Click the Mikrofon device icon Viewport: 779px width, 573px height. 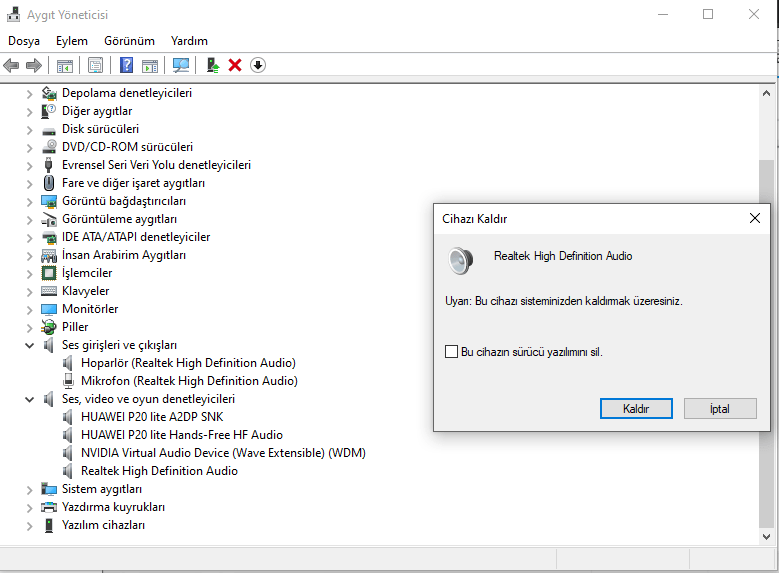(69, 381)
